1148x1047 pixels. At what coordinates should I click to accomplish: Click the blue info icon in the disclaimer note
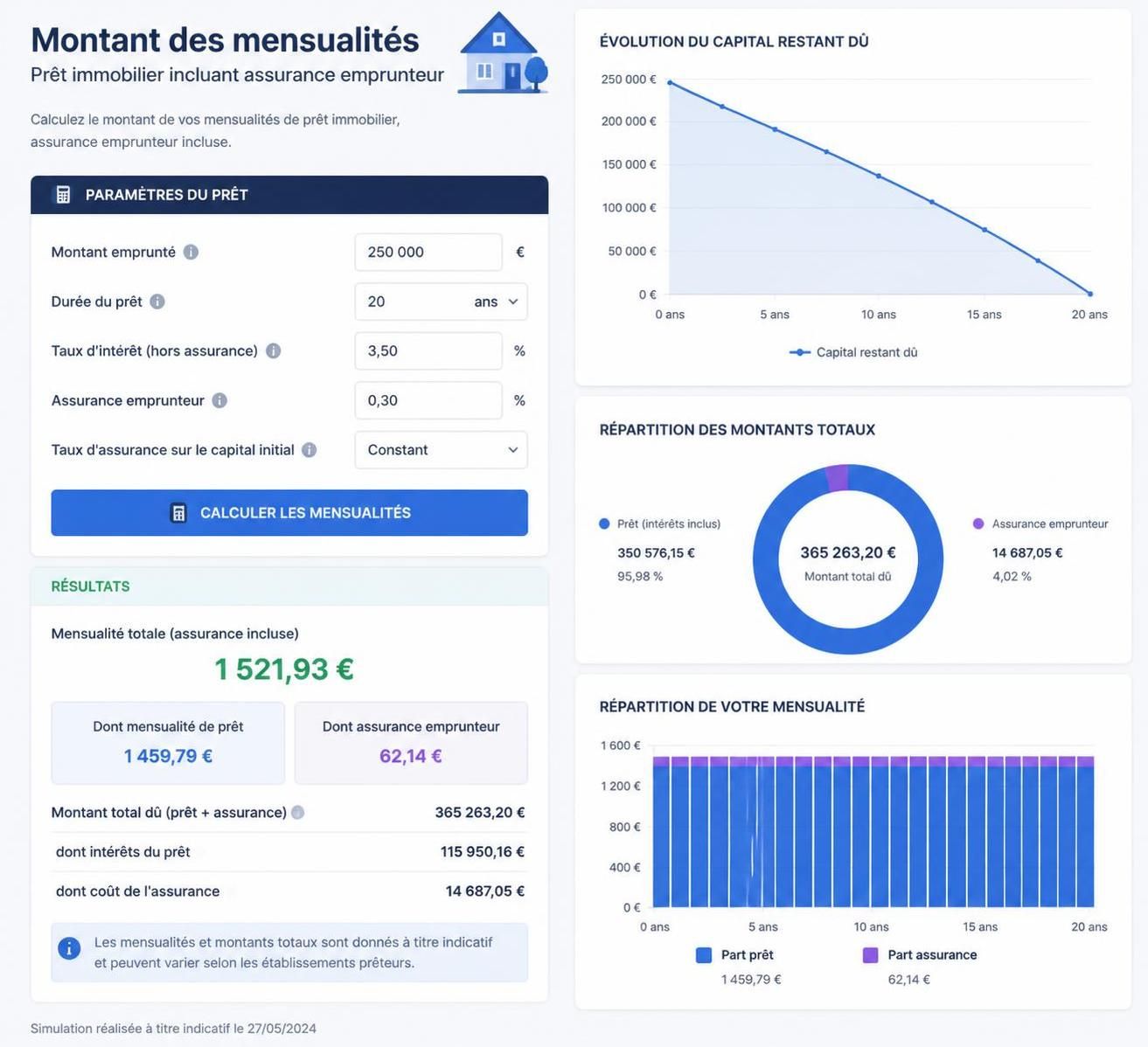(x=69, y=948)
